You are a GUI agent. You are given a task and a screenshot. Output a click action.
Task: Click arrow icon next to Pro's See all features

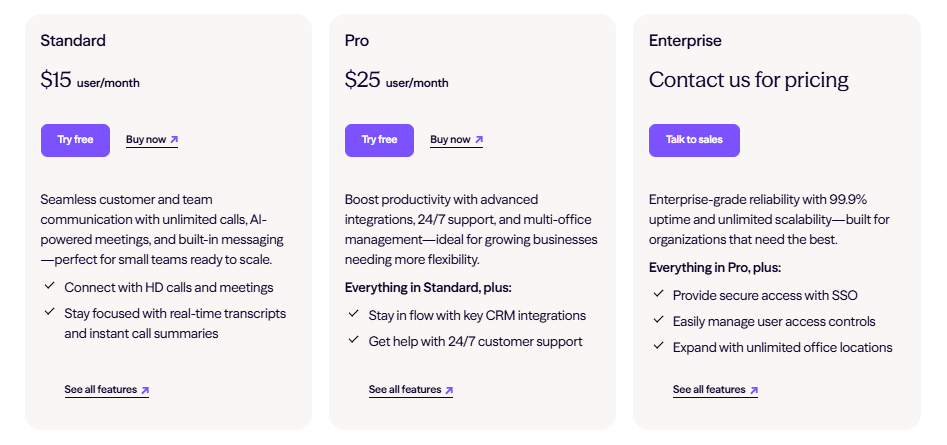click(x=449, y=390)
